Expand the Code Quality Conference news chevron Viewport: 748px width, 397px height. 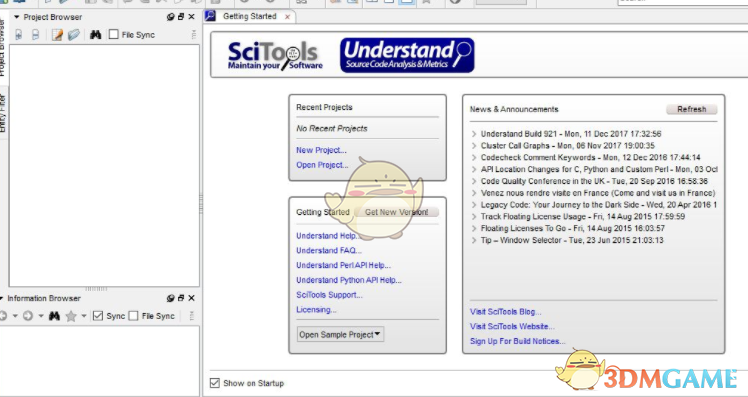tap(474, 181)
